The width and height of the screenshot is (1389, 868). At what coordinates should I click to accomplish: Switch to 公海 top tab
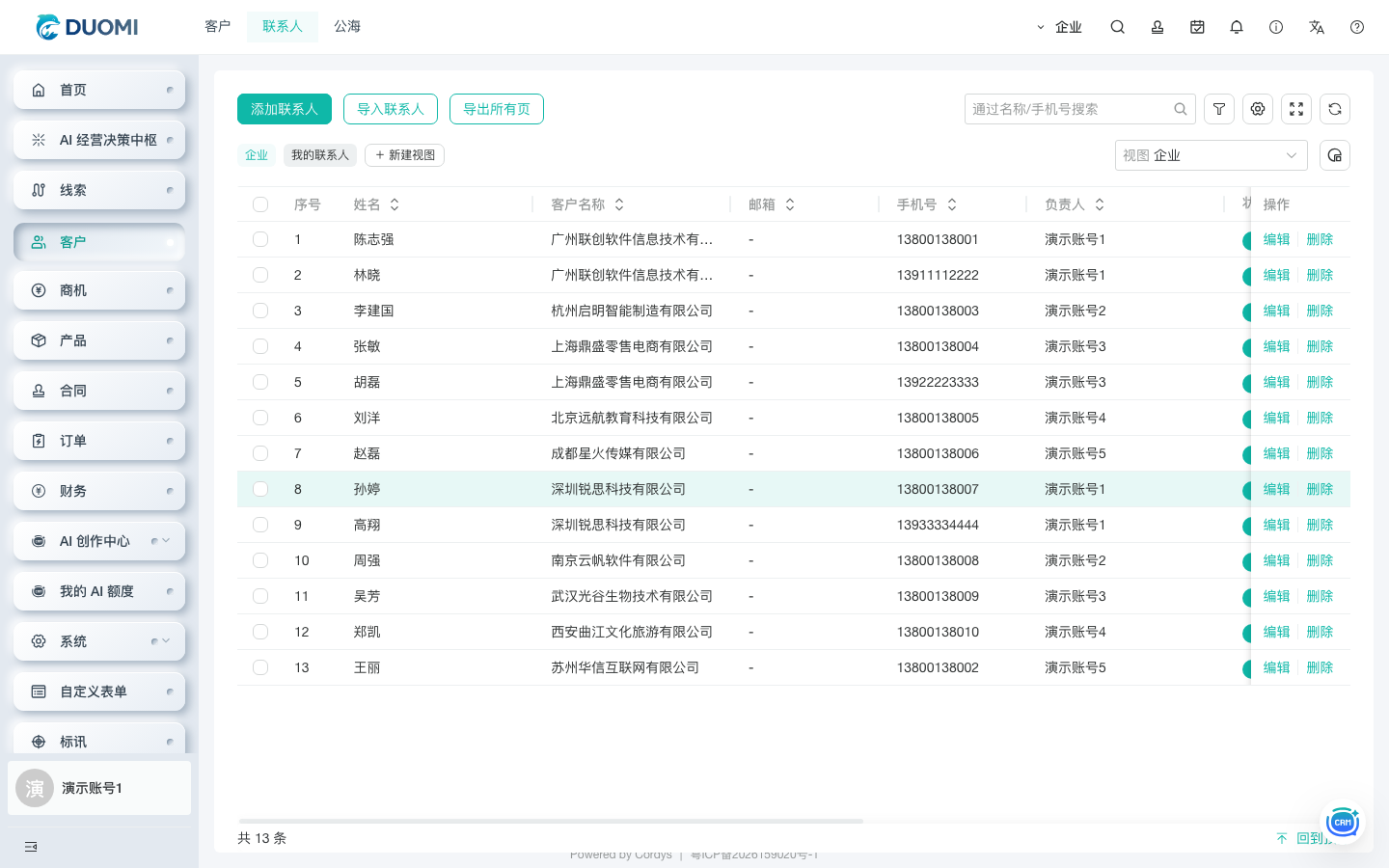347,27
